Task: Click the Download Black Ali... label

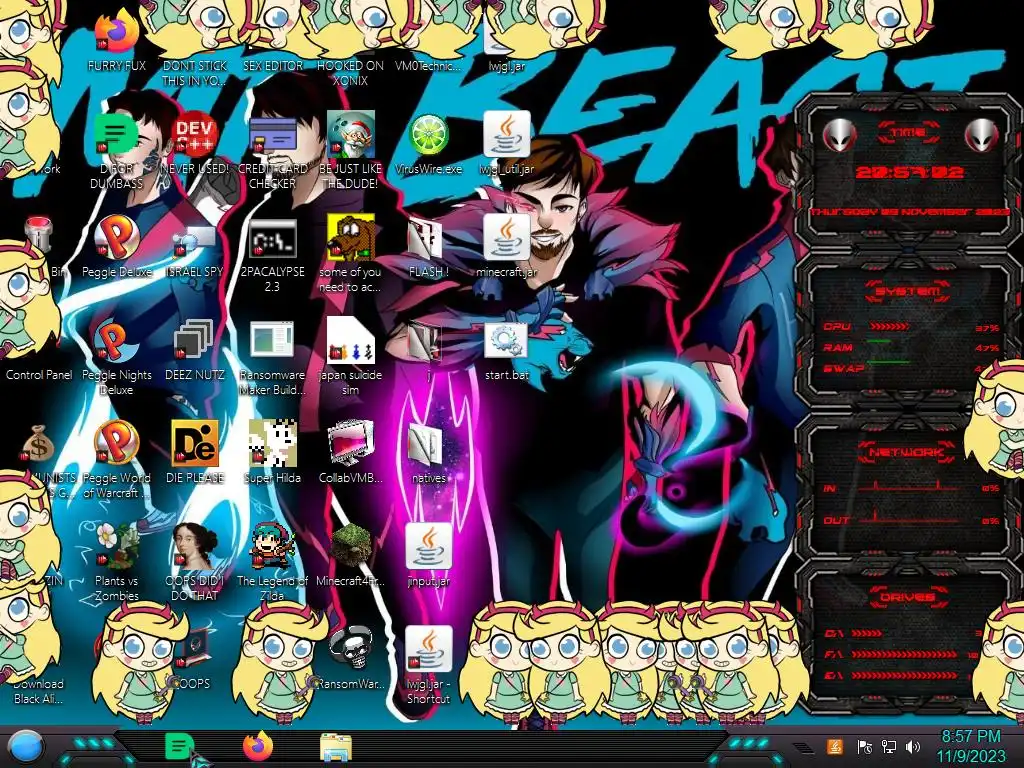Action: [38, 691]
